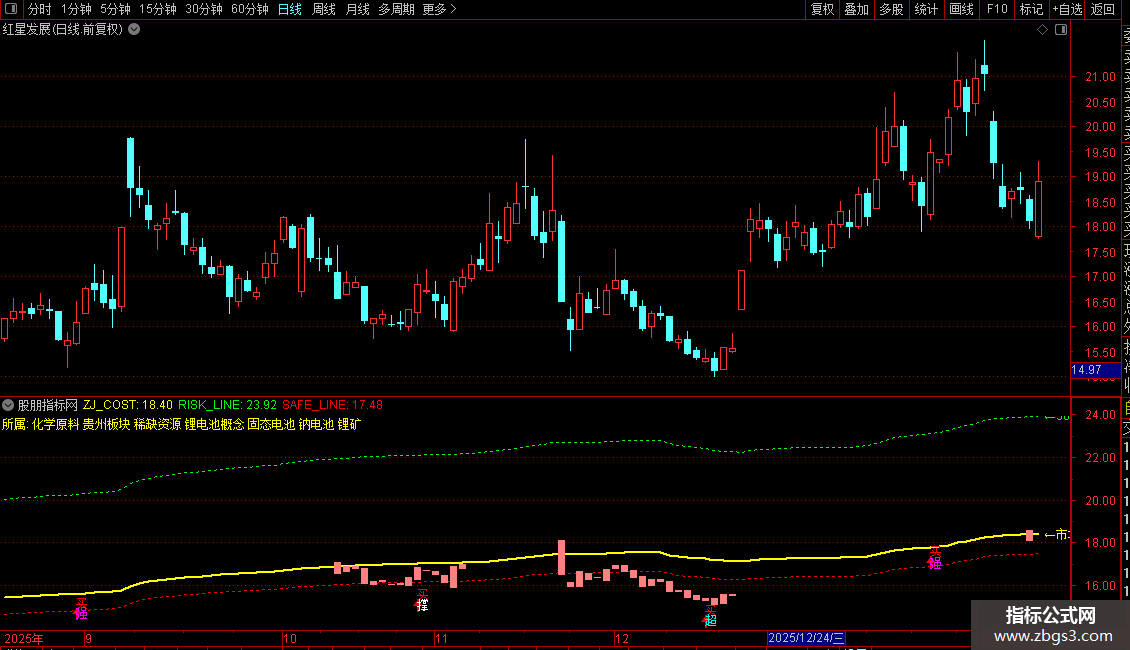Select the 日线 daily period
This screenshot has width=1130, height=650.
point(290,9)
